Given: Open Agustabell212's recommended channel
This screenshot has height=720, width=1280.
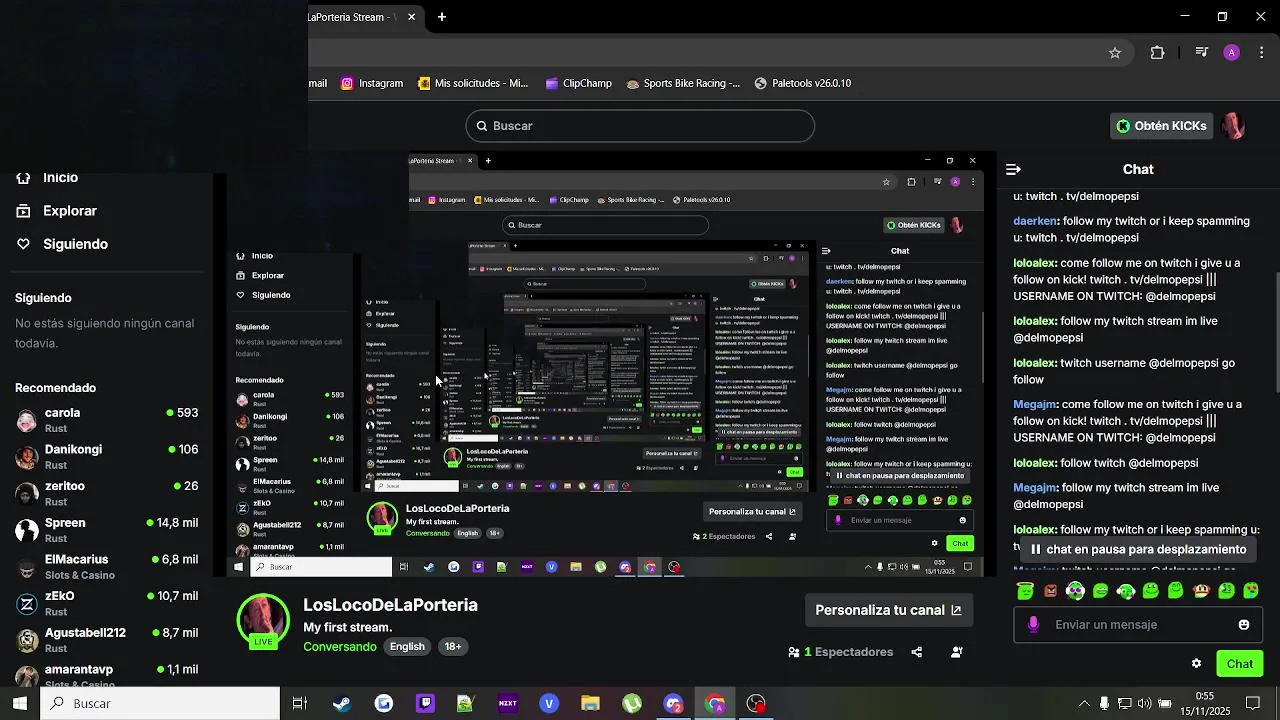Looking at the screenshot, I should click(x=106, y=640).
